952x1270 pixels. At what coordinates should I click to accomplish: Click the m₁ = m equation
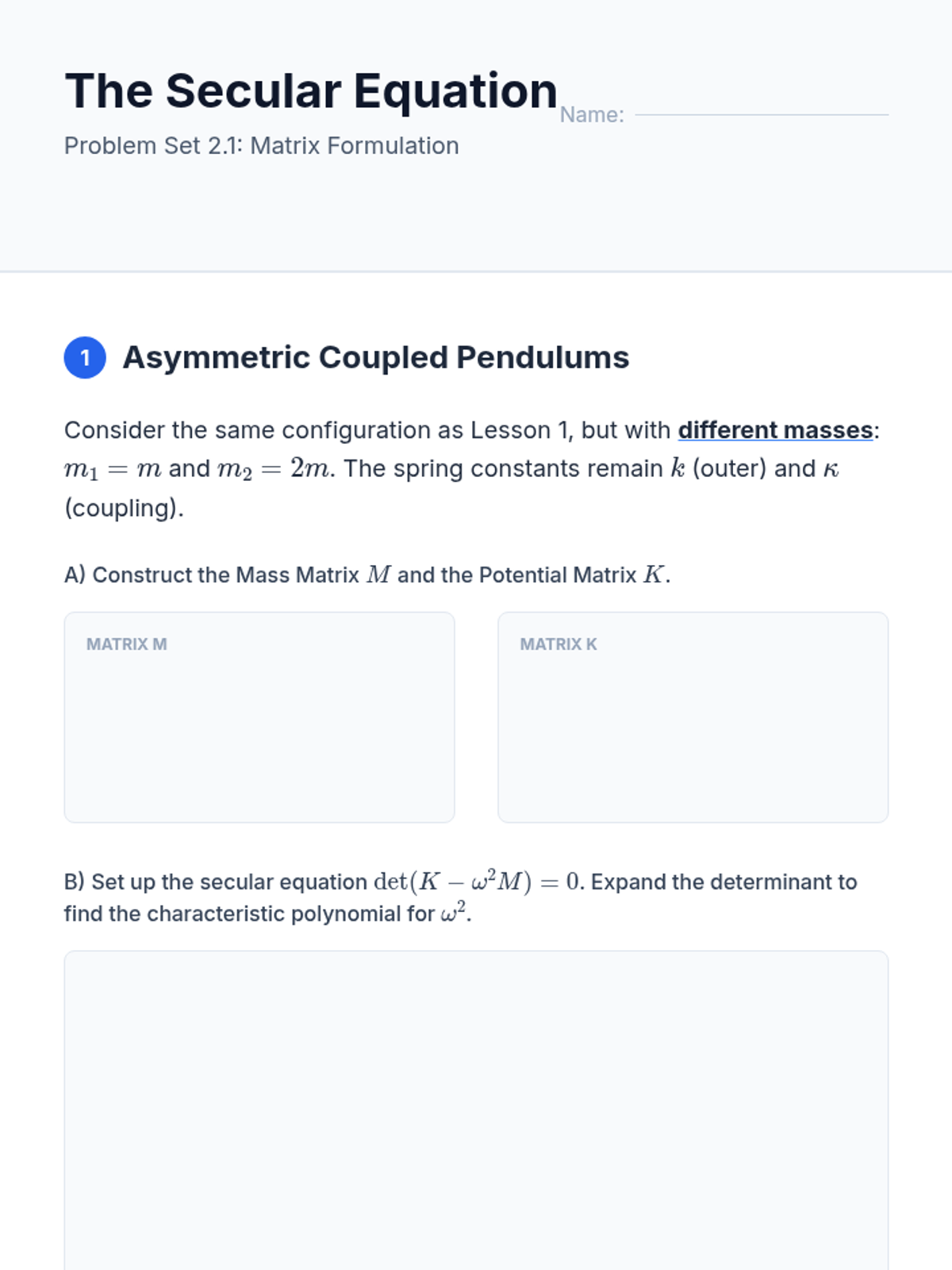click(x=113, y=469)
